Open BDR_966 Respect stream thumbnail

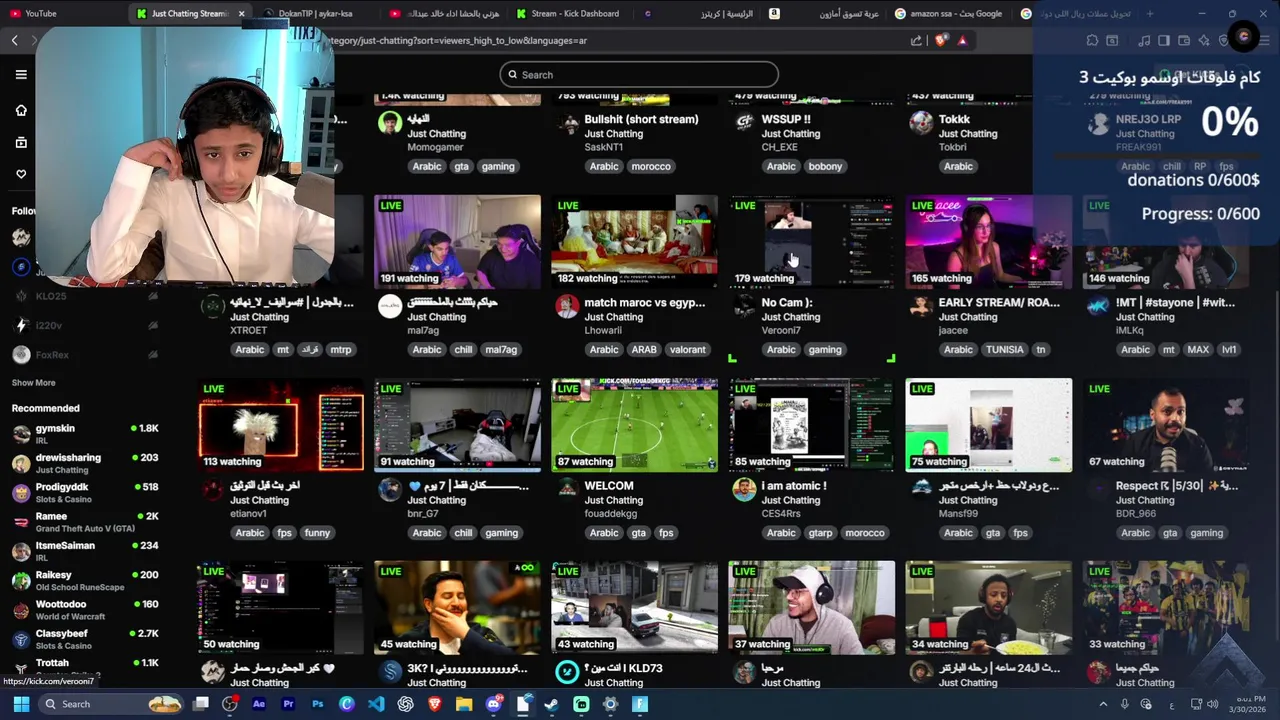1166,425
